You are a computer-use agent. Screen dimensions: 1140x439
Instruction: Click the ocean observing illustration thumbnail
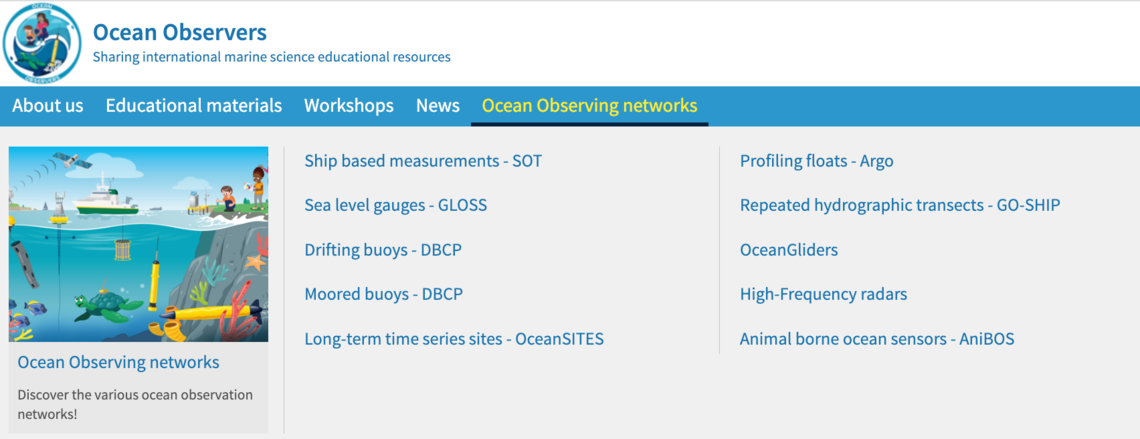(138, 244)
